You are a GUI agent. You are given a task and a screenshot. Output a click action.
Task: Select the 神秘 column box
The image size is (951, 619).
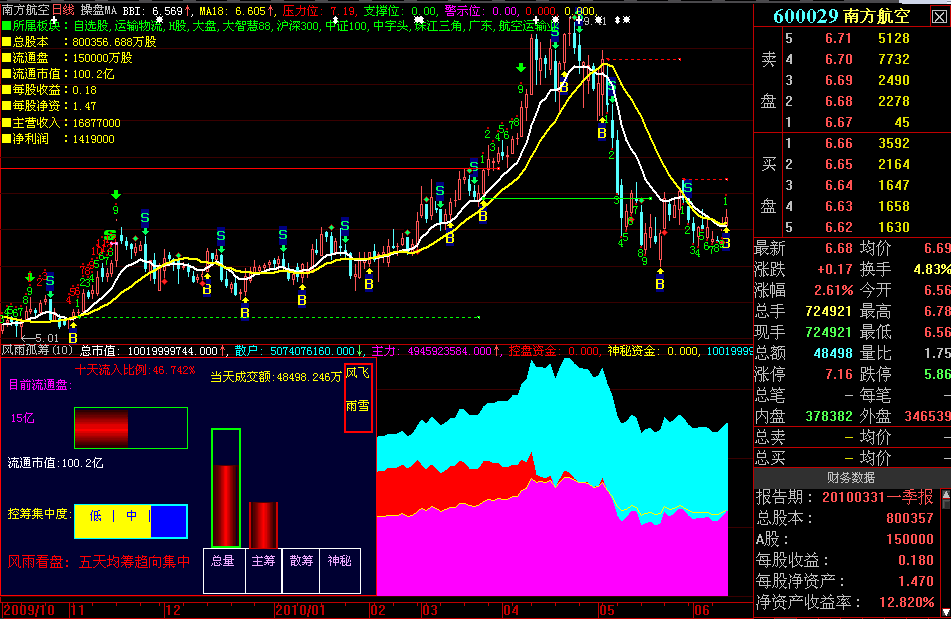click(x=339, y=561)
